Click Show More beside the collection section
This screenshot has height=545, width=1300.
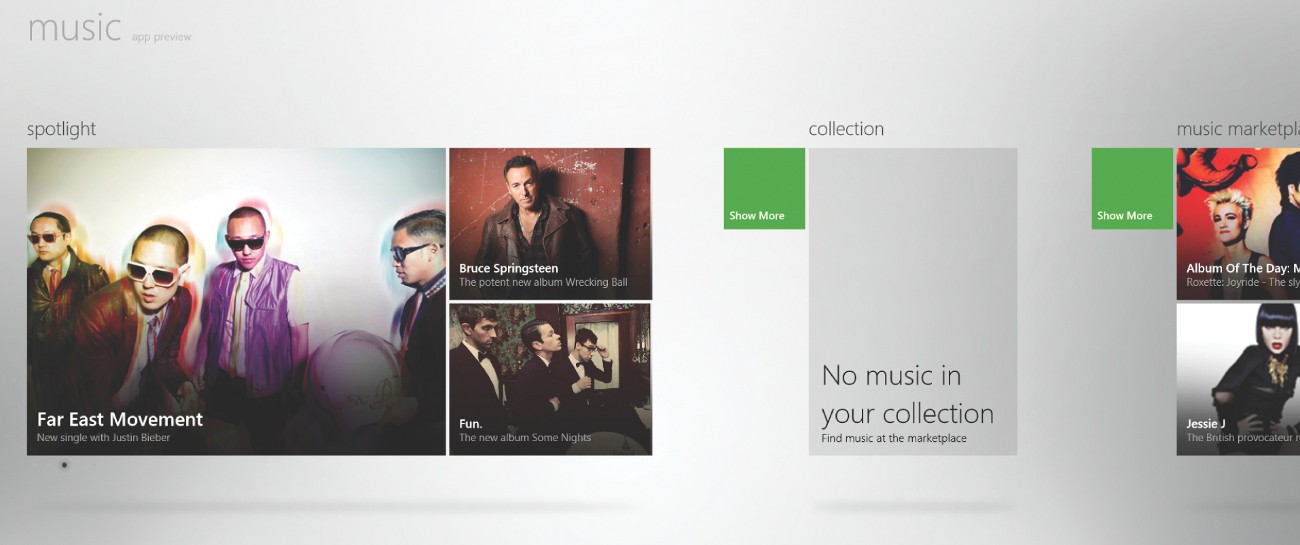764,189
